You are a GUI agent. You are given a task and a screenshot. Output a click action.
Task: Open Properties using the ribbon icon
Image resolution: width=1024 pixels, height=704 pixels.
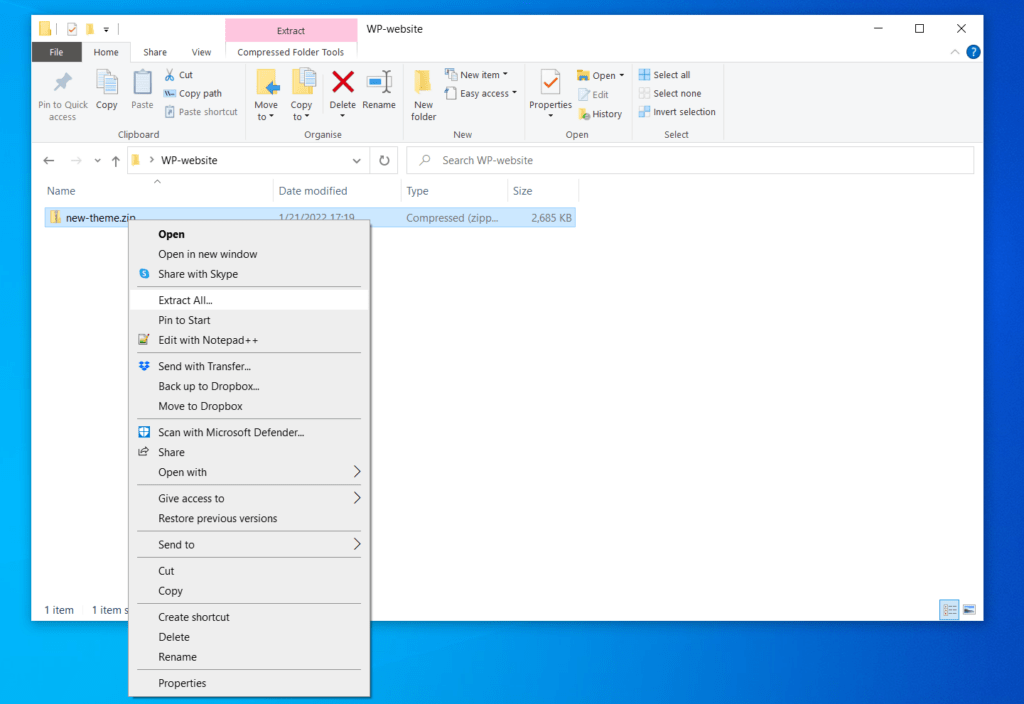pyautogui.click(x=549, y=90)
